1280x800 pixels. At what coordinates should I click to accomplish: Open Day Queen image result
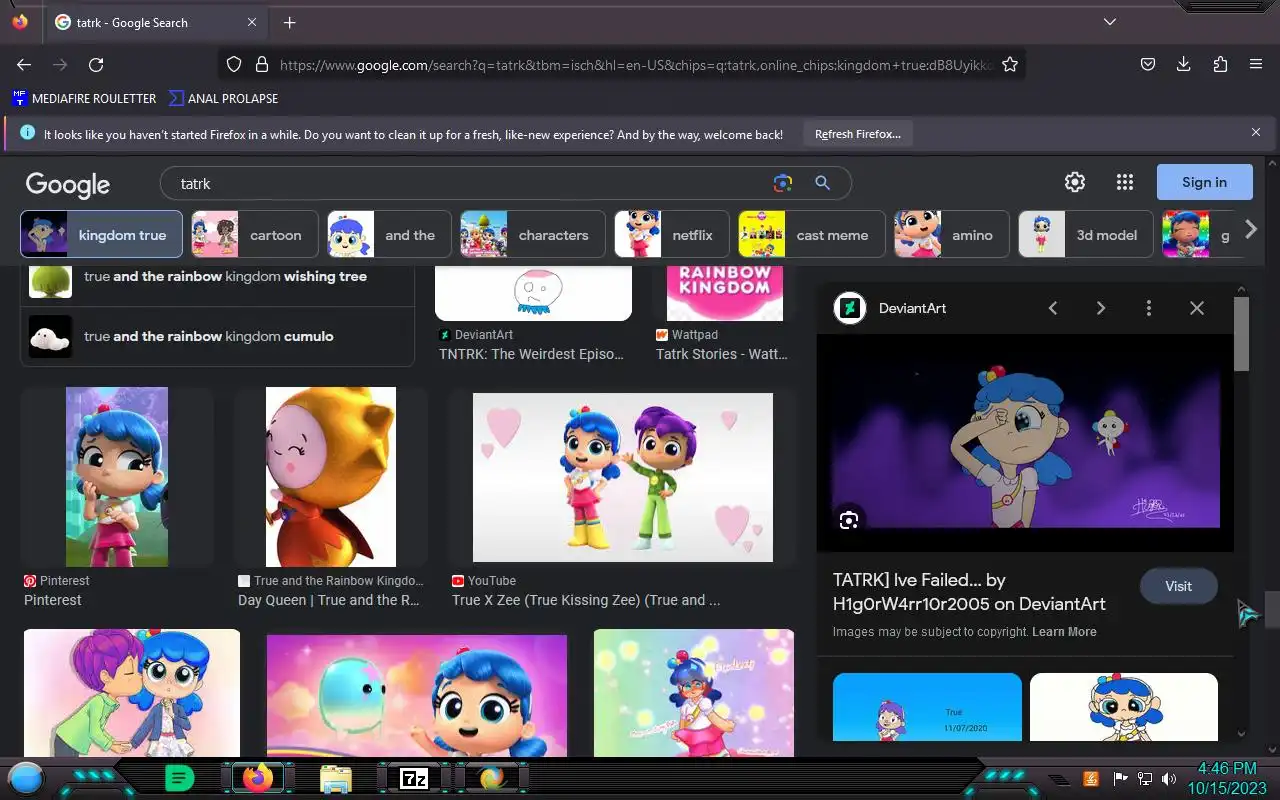coord(331,477)
